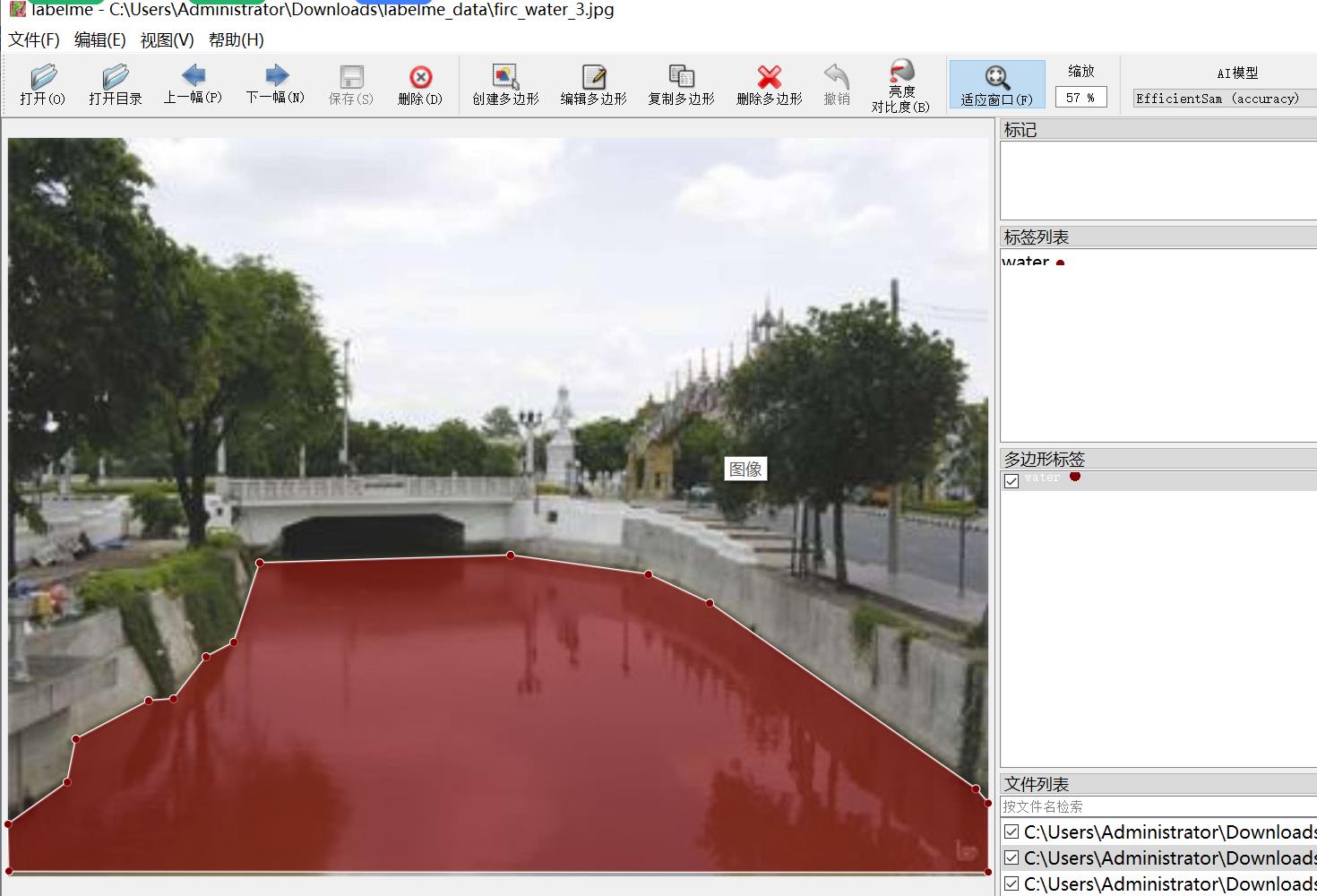Open the EfficientSam AI model dropdown
Image resolution: width=1317 pixels, height=896 pixels.
click(1223, 99)
